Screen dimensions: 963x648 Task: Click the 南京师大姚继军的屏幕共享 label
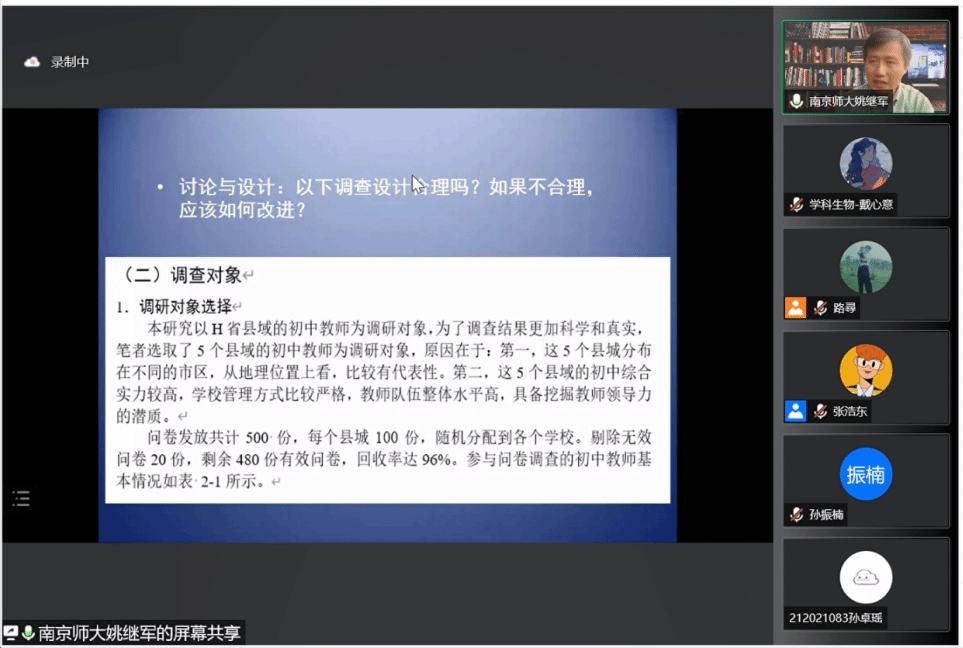pos(139,633)
